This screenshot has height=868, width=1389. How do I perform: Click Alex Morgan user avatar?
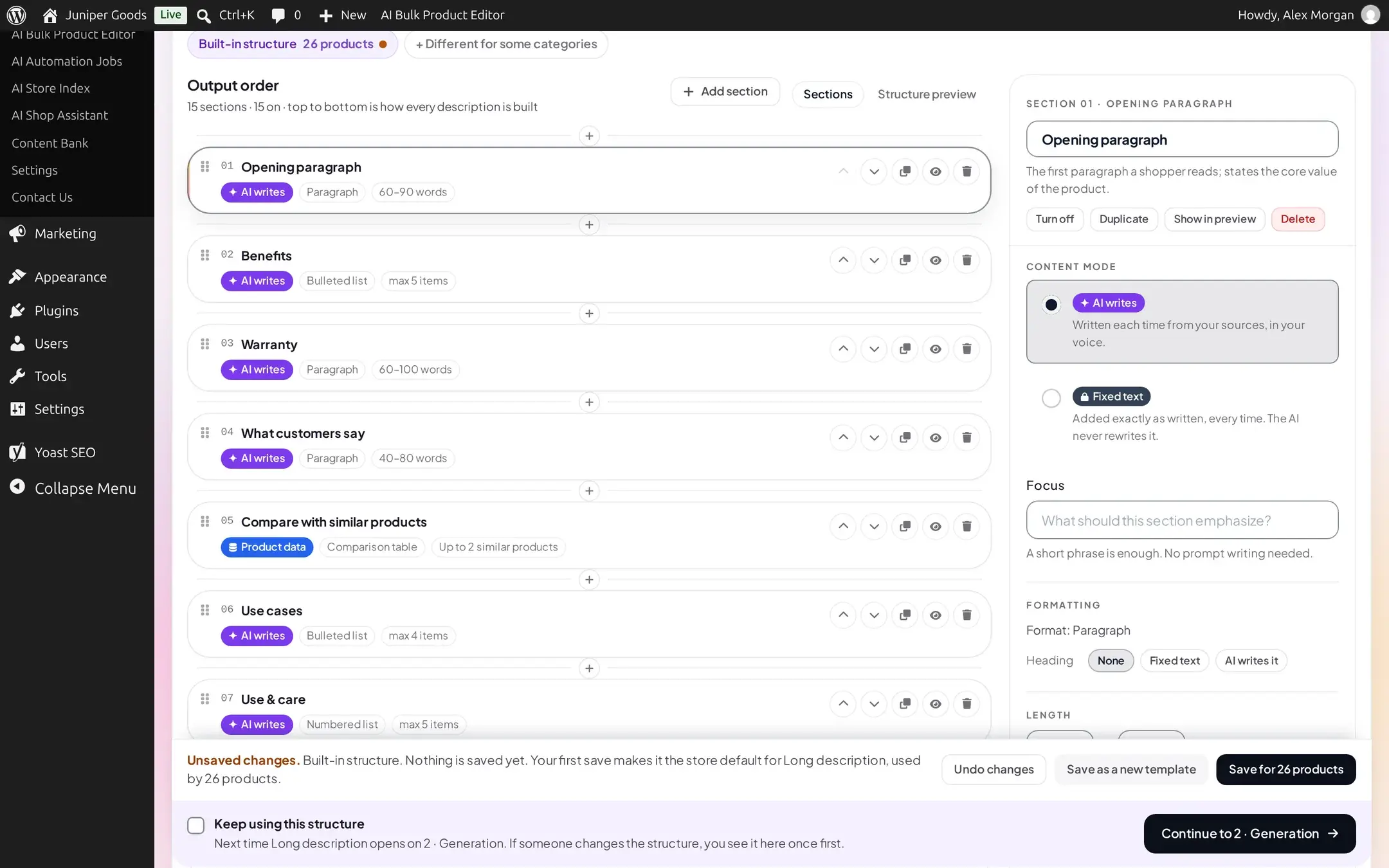(1370, 15)
